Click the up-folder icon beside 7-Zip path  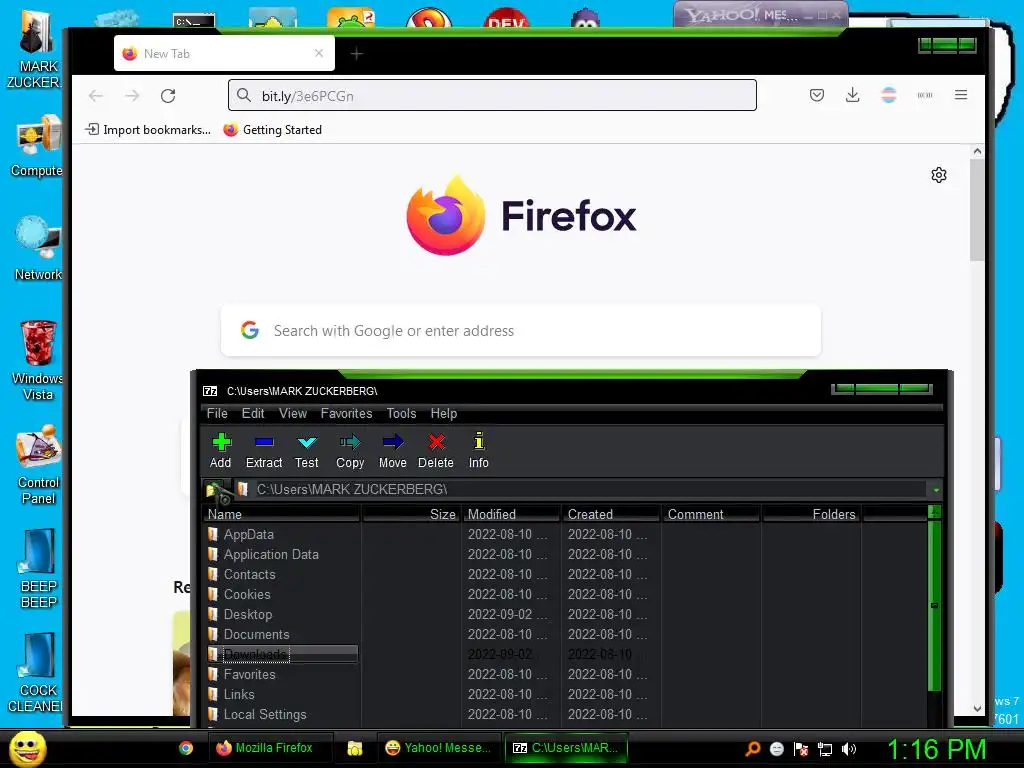click(x=217, y=490)
